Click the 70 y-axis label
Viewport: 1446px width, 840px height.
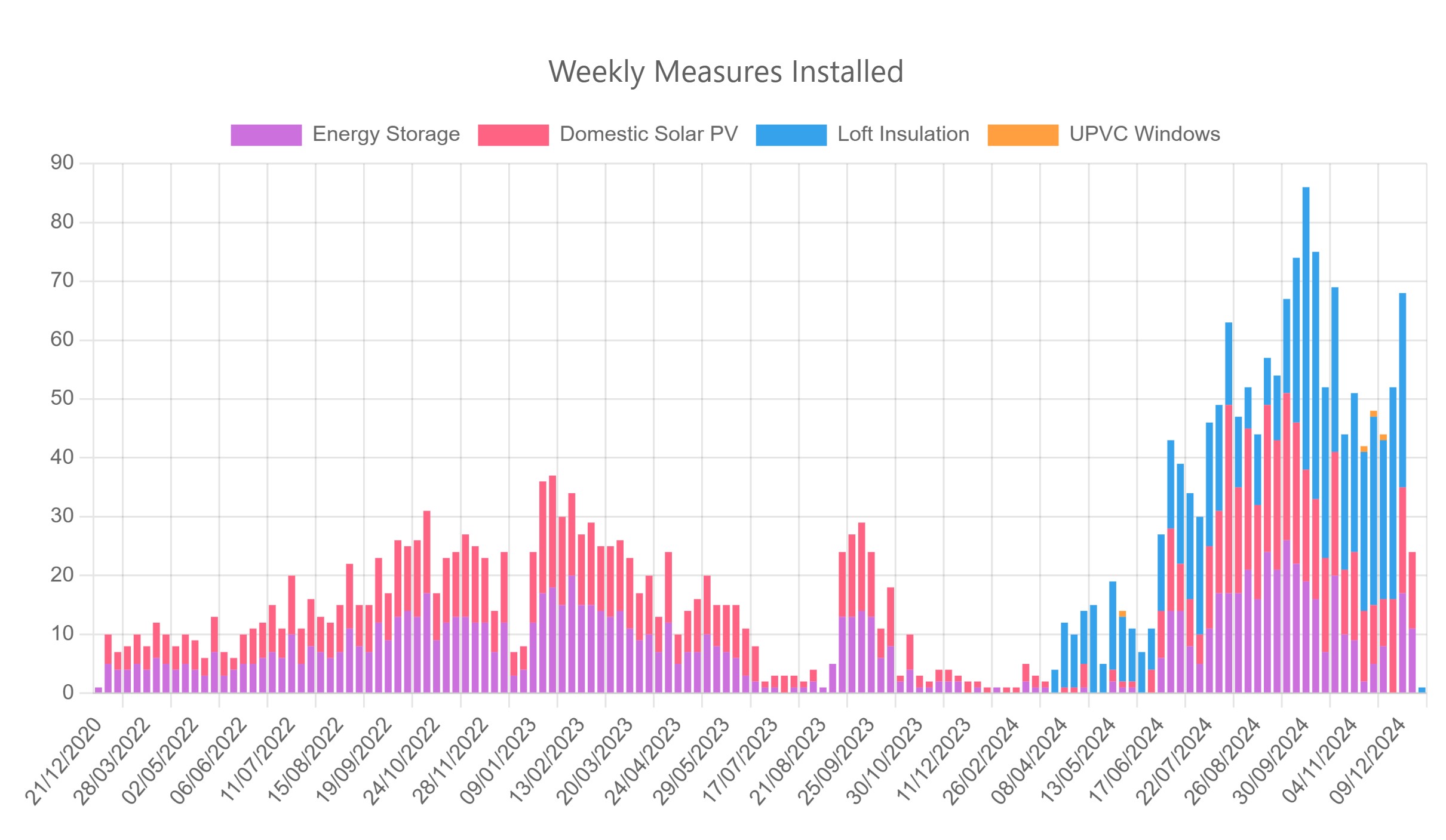coord(62,281)
